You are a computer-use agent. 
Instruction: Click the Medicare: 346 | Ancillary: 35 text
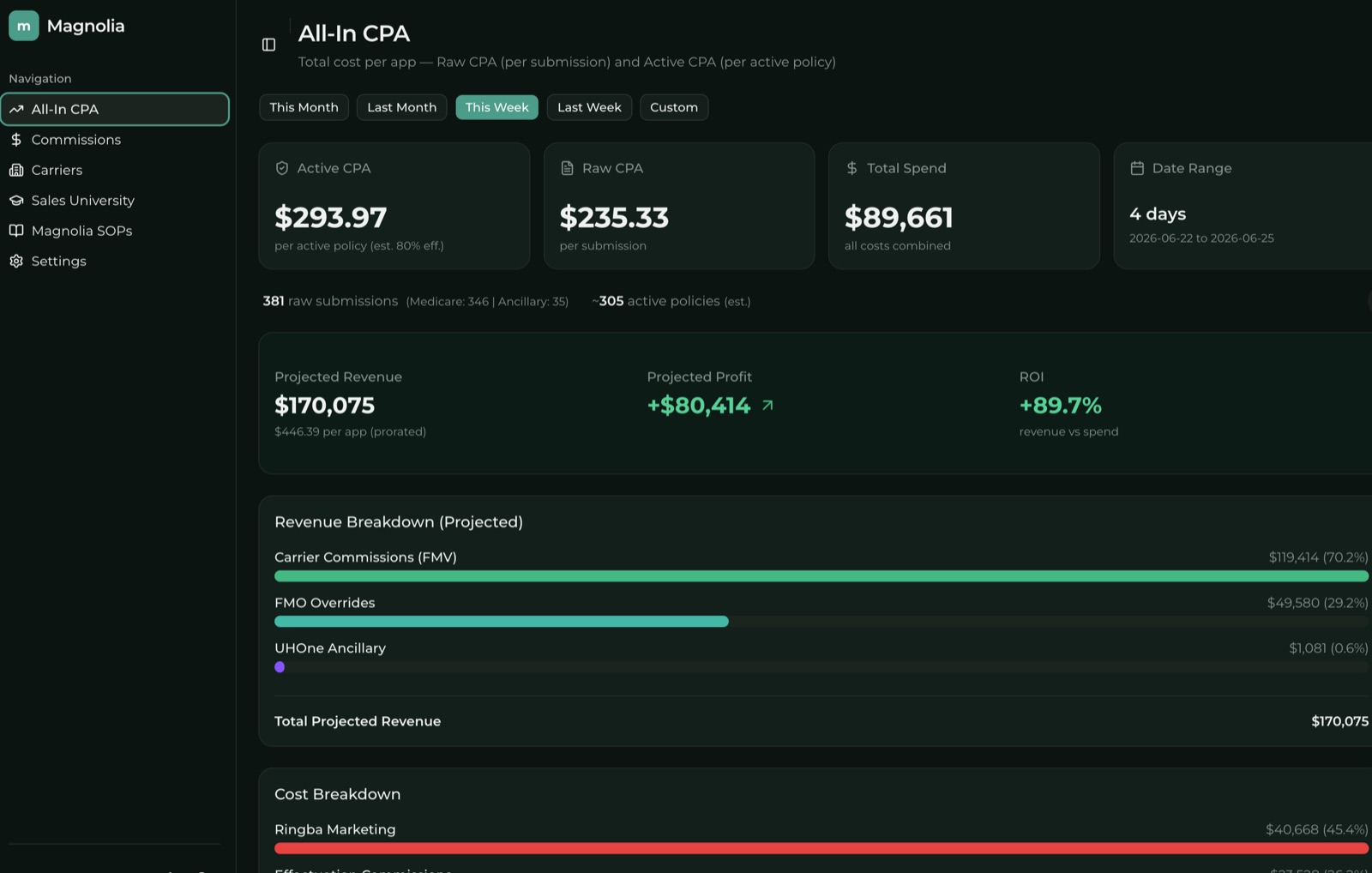487,302
